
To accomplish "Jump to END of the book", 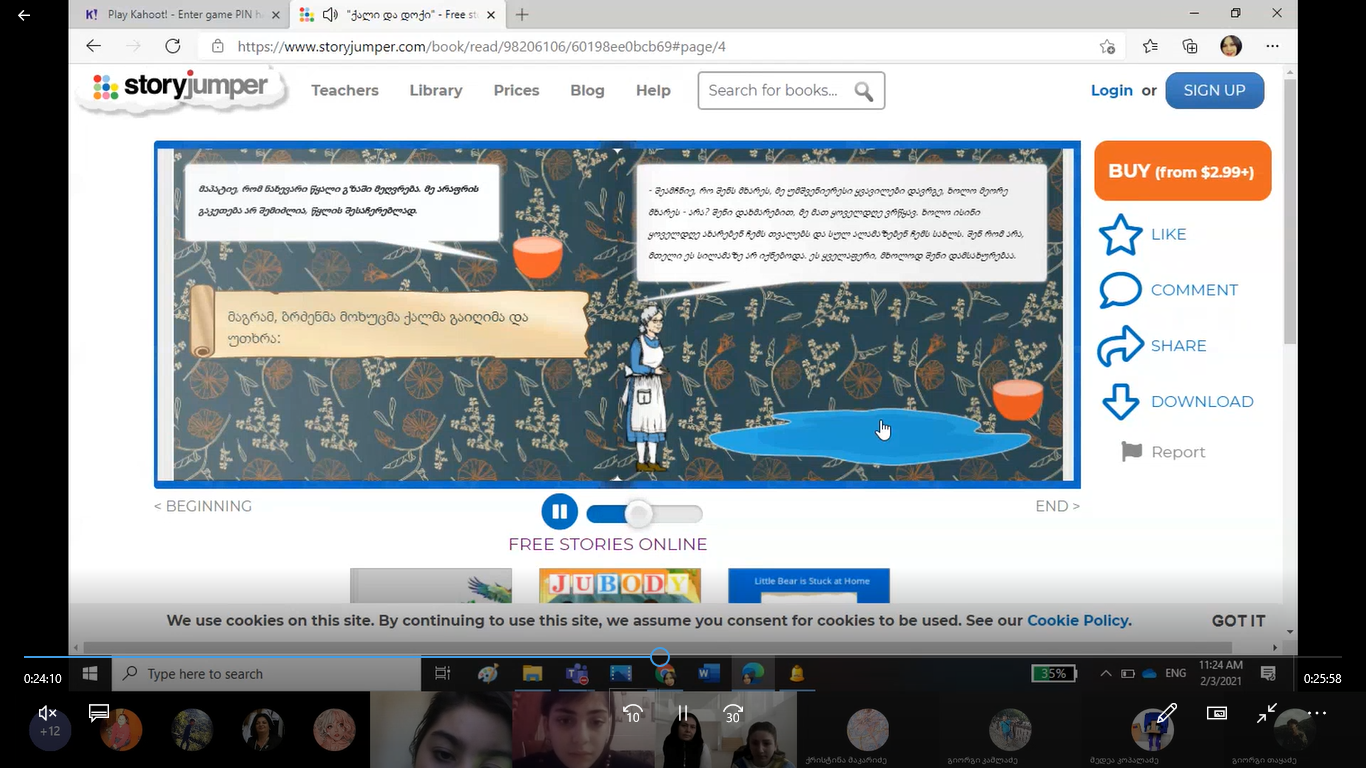I will [1057, 506].
